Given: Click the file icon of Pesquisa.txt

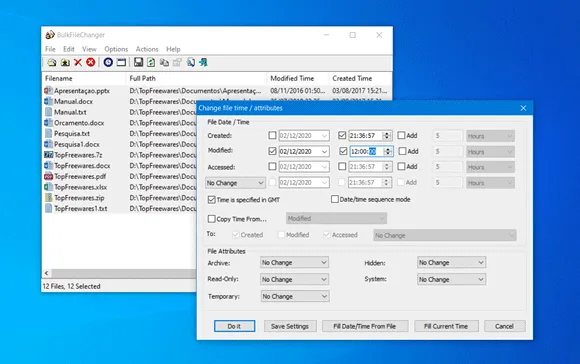Looking at the screenshot, I should (48, 133).
